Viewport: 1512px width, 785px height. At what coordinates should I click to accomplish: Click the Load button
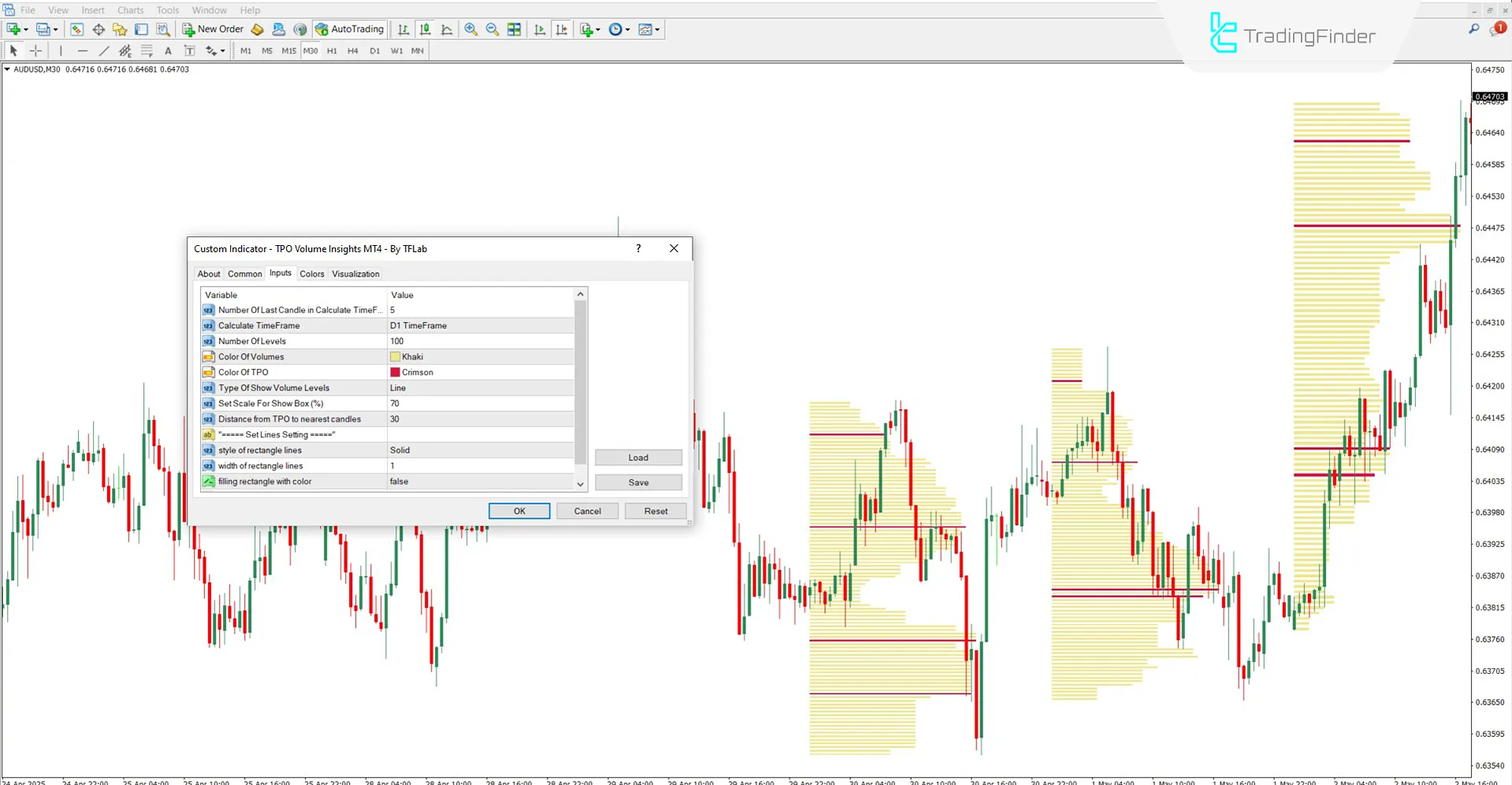pyautogui.click(x=638, y=457)
